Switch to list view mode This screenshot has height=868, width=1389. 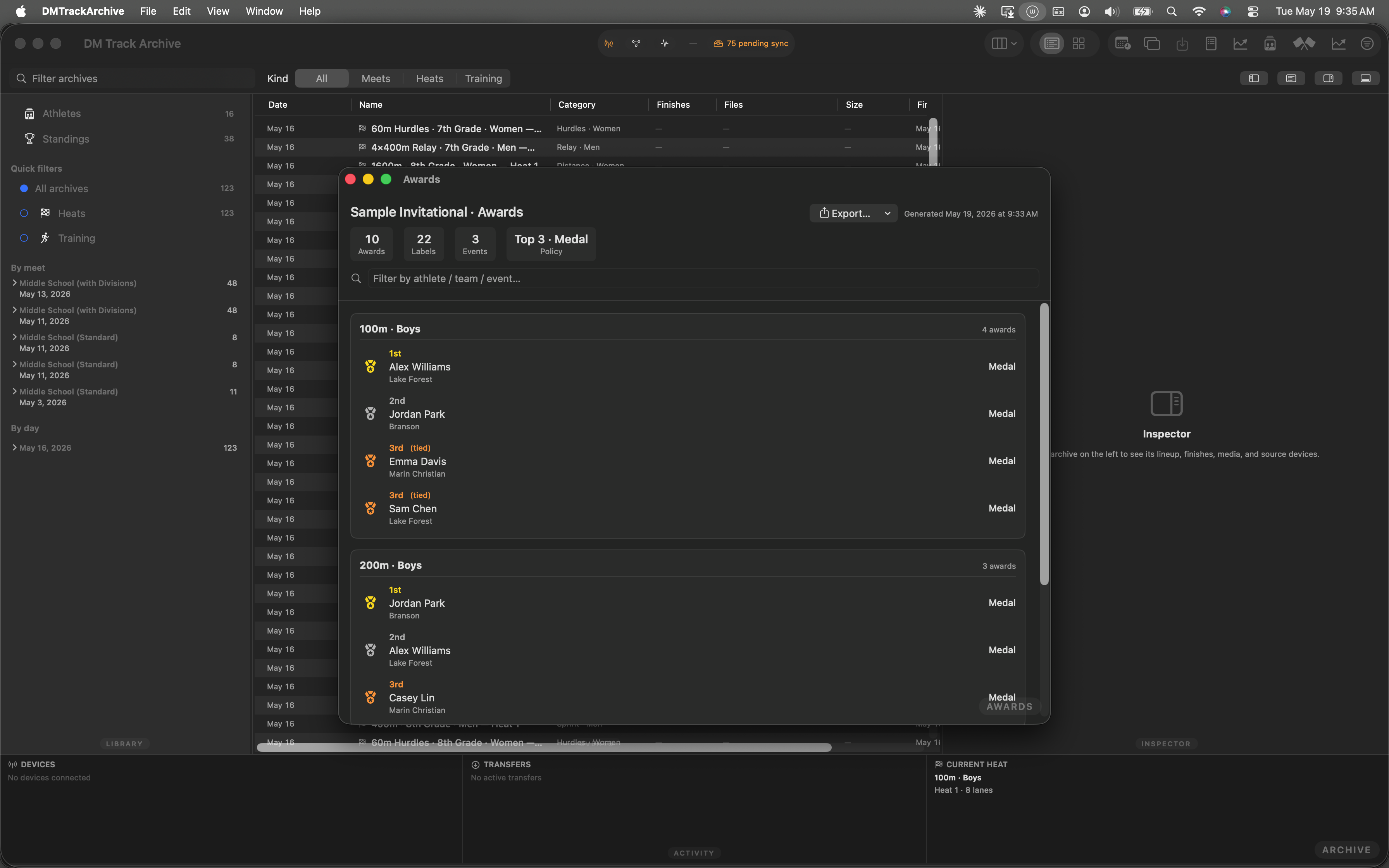point(1051,44)
